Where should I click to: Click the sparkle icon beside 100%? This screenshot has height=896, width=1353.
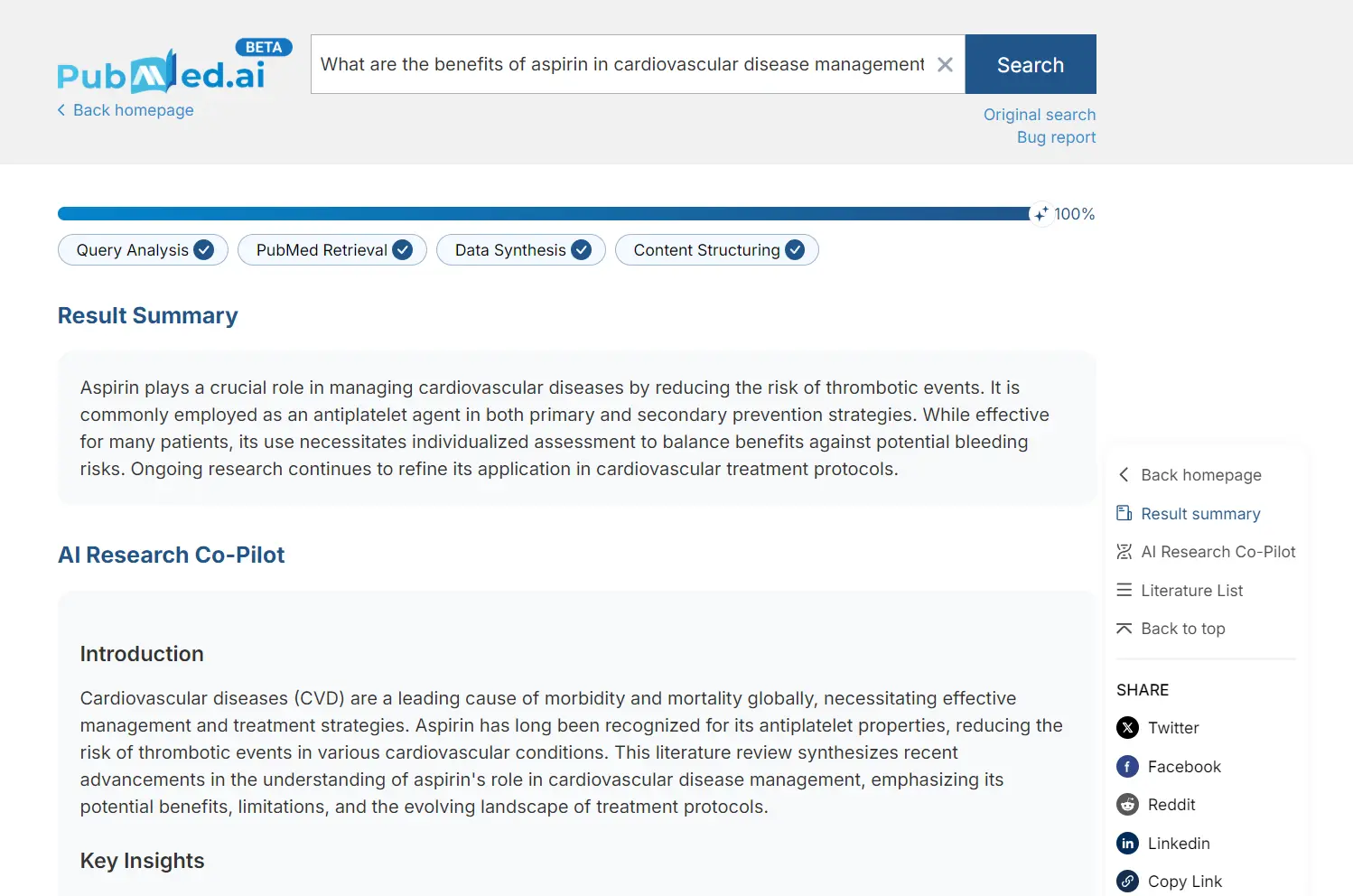pos(1041,213)
